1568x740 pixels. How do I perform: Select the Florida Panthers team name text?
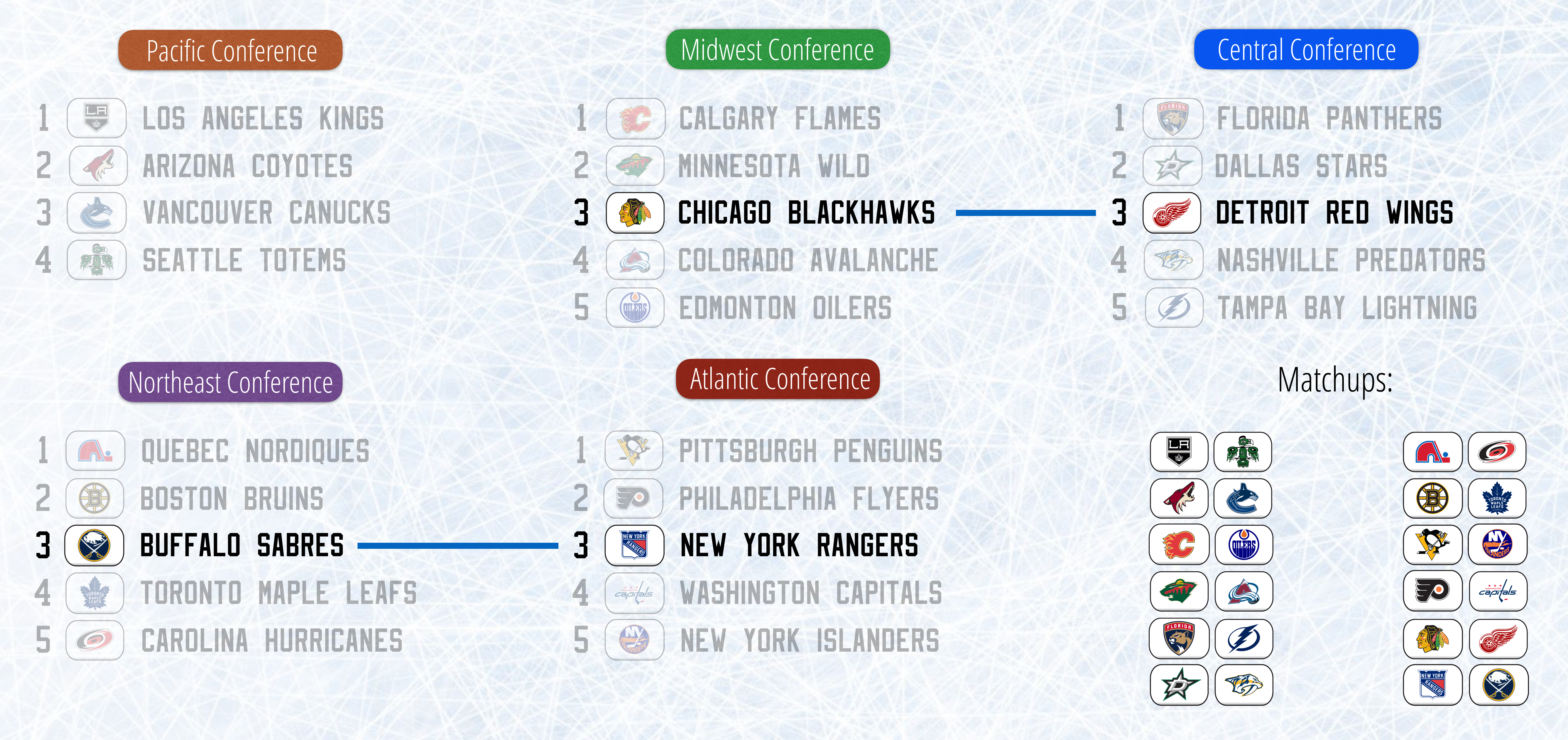1329,118
